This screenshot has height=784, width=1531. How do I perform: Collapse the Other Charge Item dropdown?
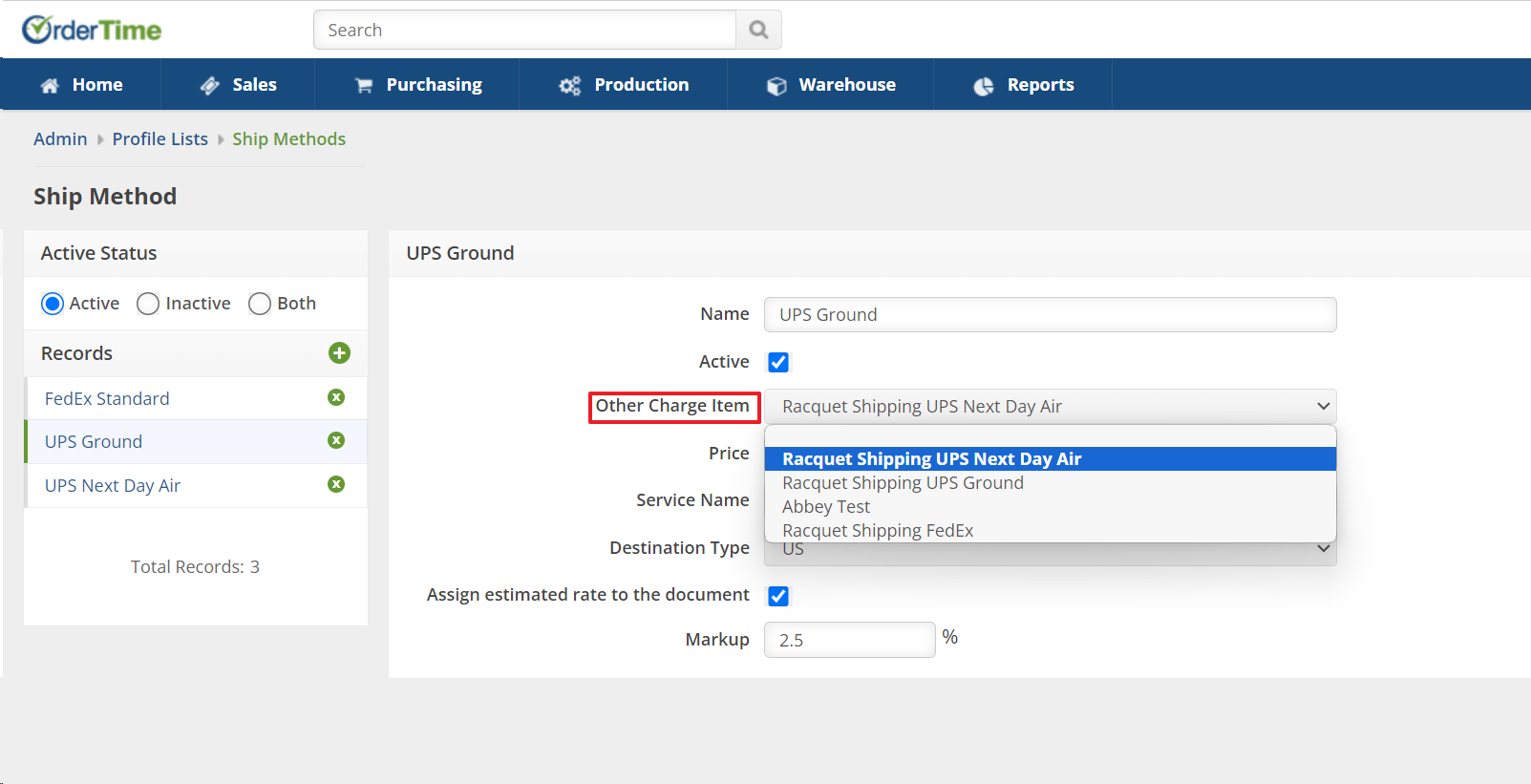pyautogui.click(x=1323, y=406)
